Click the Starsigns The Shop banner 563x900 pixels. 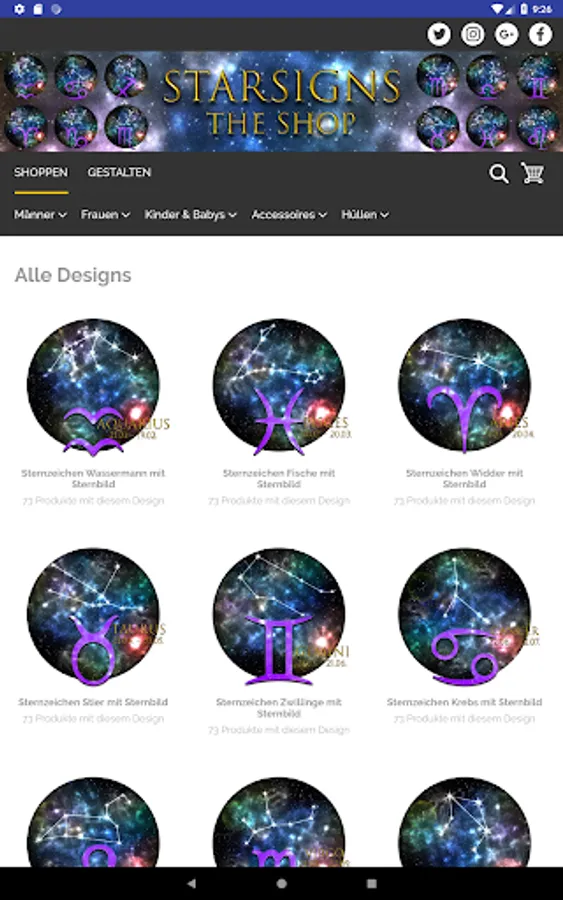coord(281,102)
